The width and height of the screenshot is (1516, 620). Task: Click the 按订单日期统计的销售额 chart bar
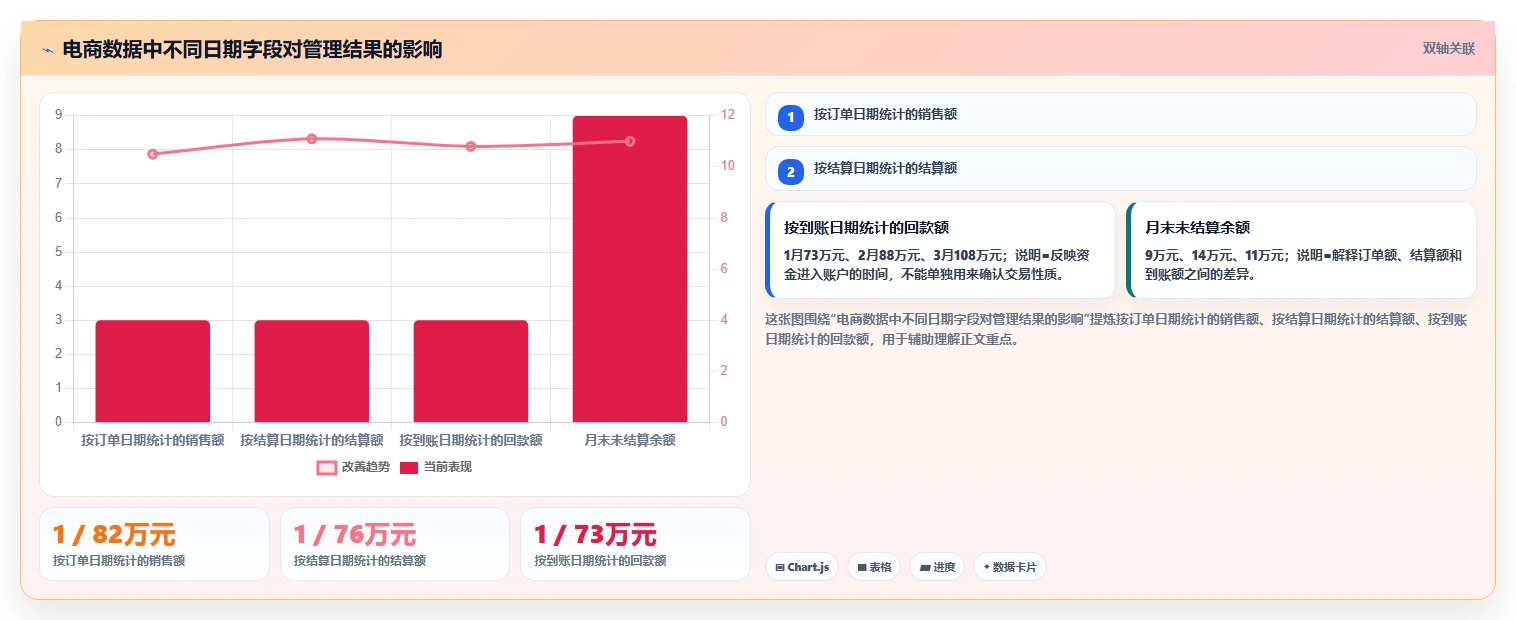pos(153,371)
